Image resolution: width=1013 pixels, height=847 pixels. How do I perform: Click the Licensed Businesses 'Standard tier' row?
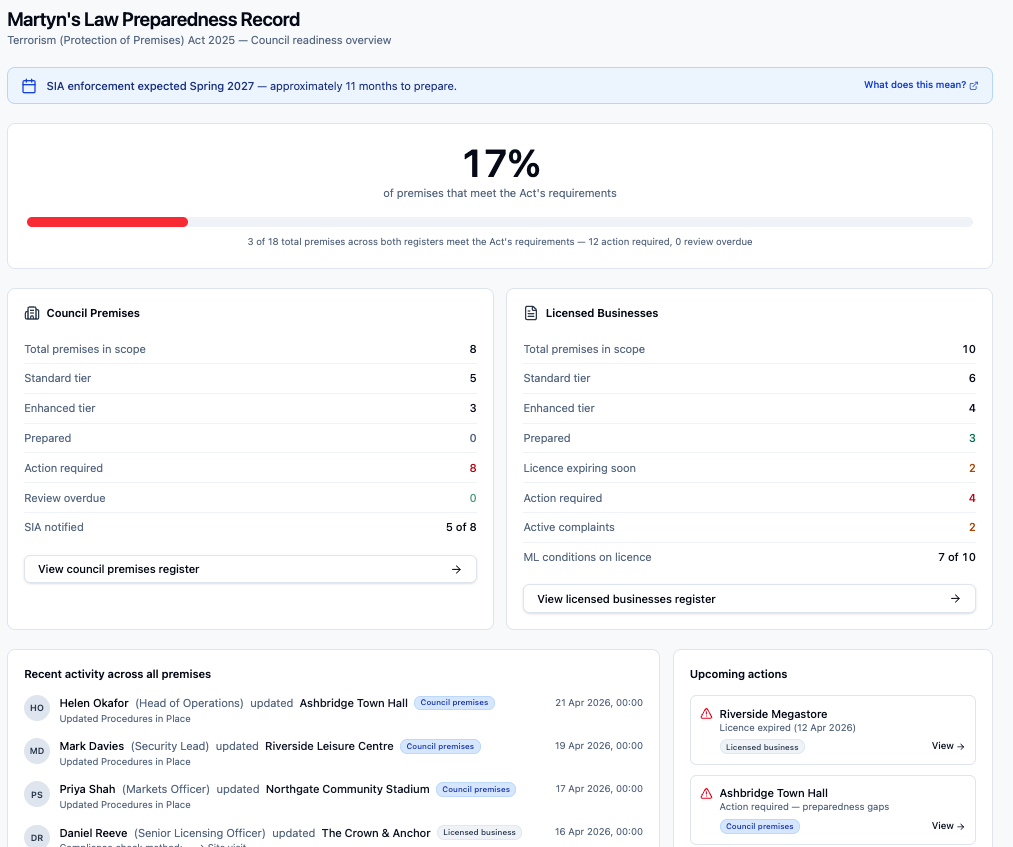(x=749, y=379)
